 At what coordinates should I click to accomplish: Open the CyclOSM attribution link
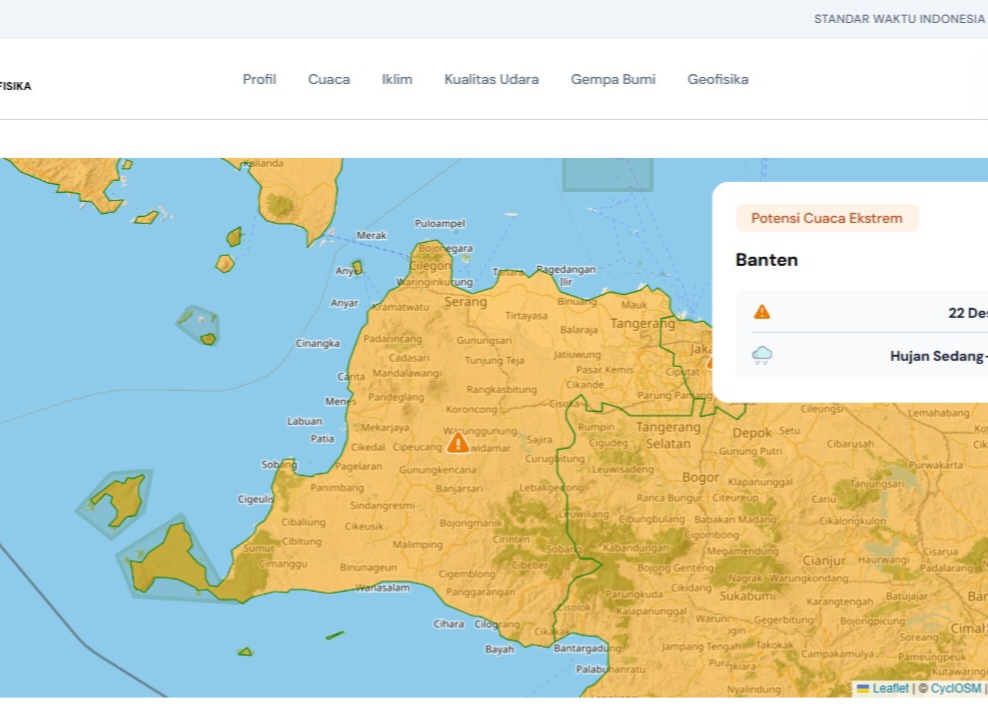955,688
